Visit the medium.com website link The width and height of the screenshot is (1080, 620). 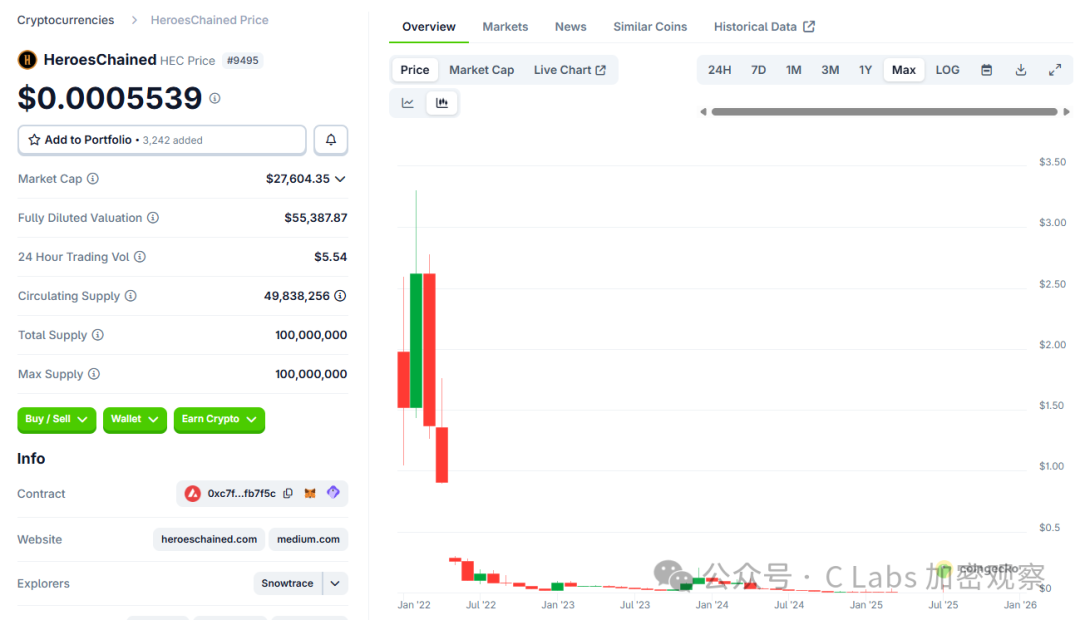click(x=308, y=539)
